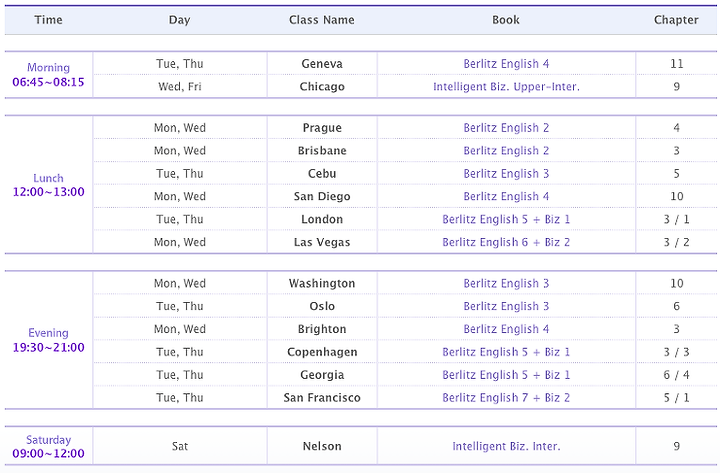Click Washington's Berlitz English 3 link
The height and width of the screenshot is (473, 720).
[506, 283]
